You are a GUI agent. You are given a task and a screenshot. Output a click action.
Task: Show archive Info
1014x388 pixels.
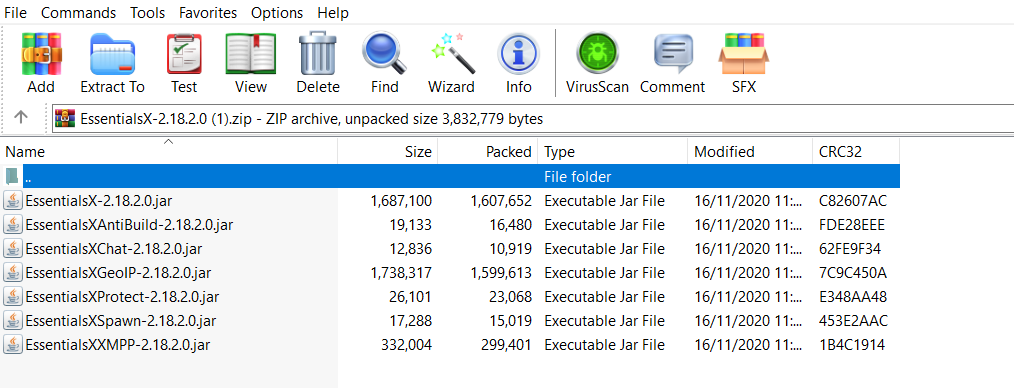coord(519,63)
